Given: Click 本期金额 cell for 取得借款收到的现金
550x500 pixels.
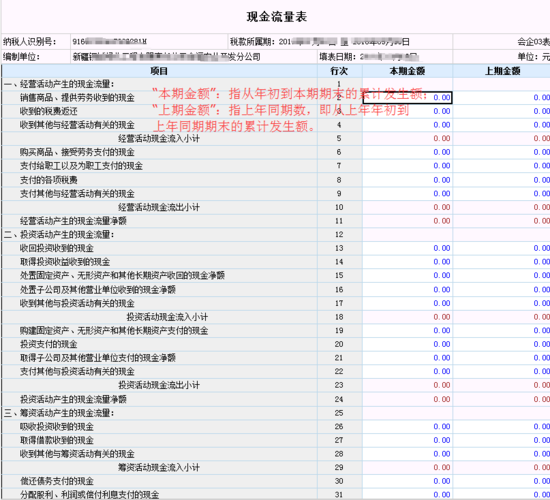Looking at the screenshot, I should click(x=407, y=440).
